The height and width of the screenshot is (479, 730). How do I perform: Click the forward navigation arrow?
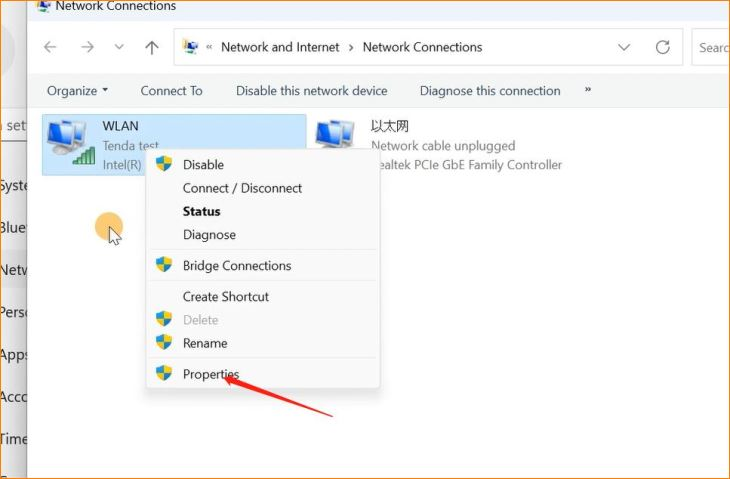86,47
